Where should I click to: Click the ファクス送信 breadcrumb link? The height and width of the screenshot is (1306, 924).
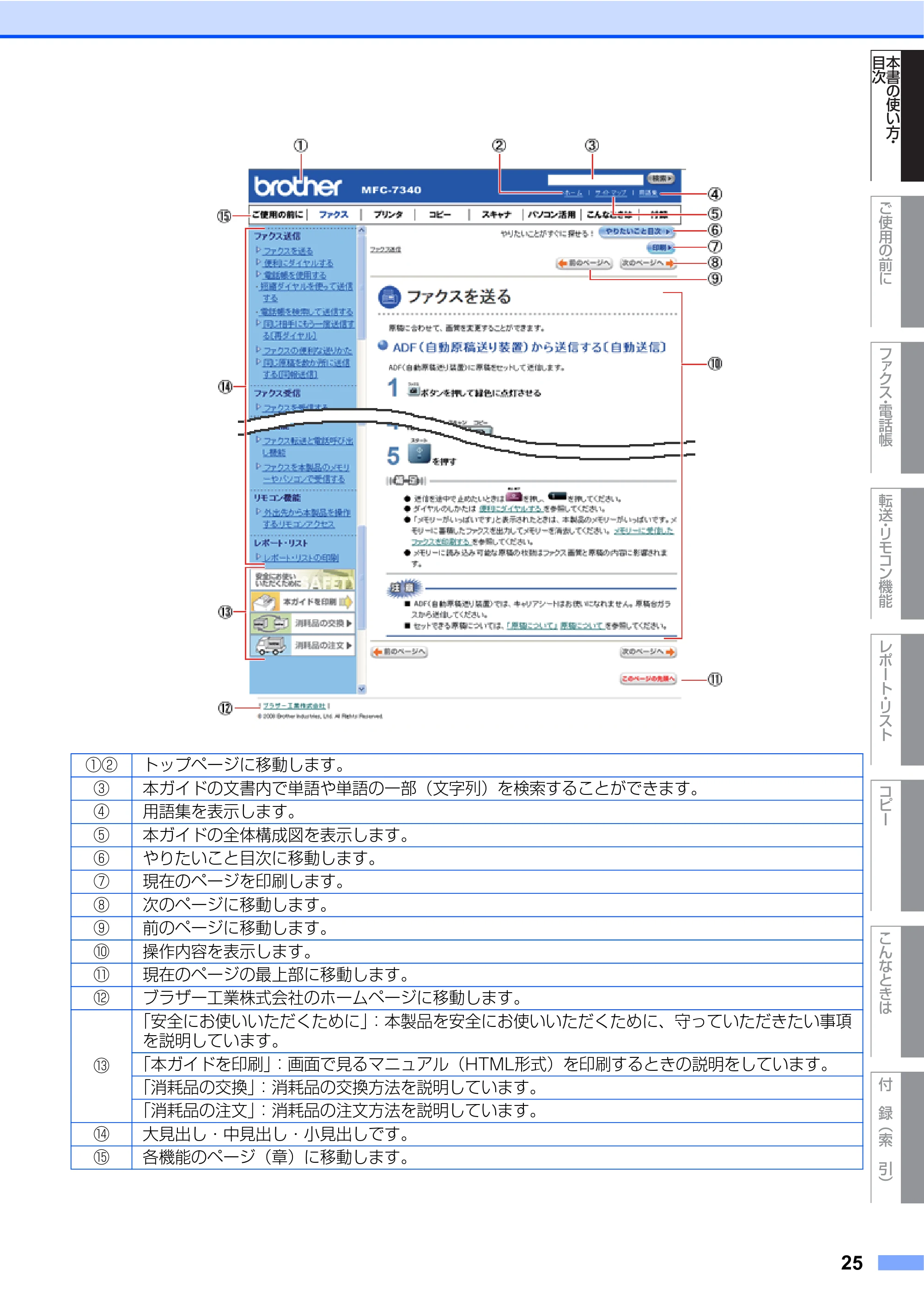coord(385,250)
